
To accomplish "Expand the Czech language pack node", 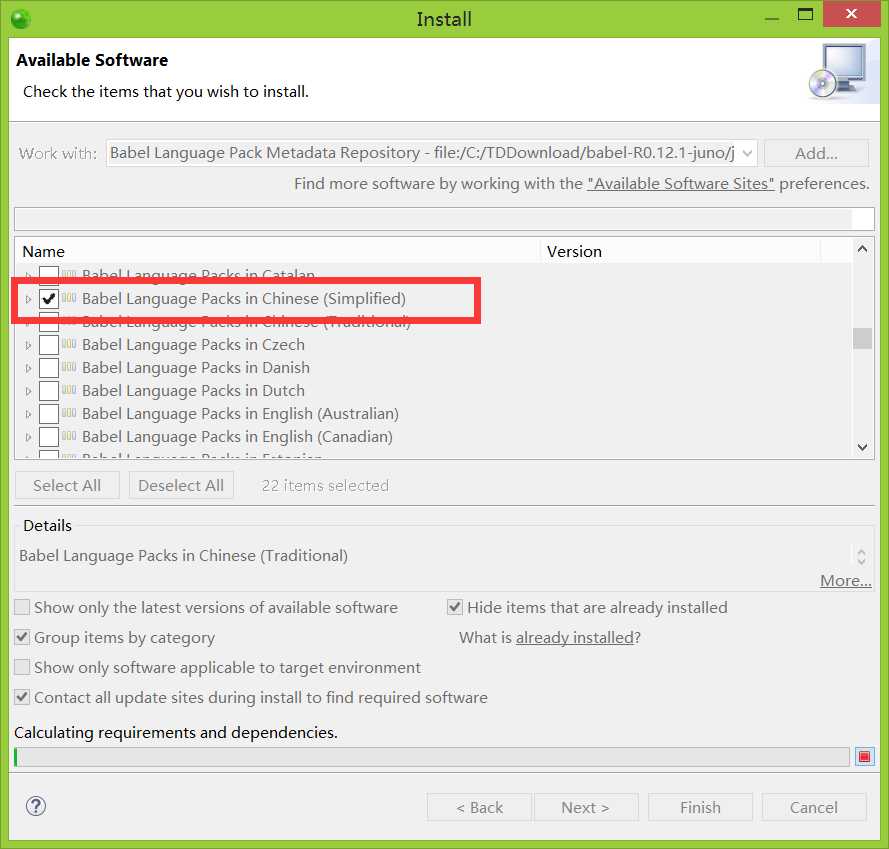I will [x=28, y=345].
